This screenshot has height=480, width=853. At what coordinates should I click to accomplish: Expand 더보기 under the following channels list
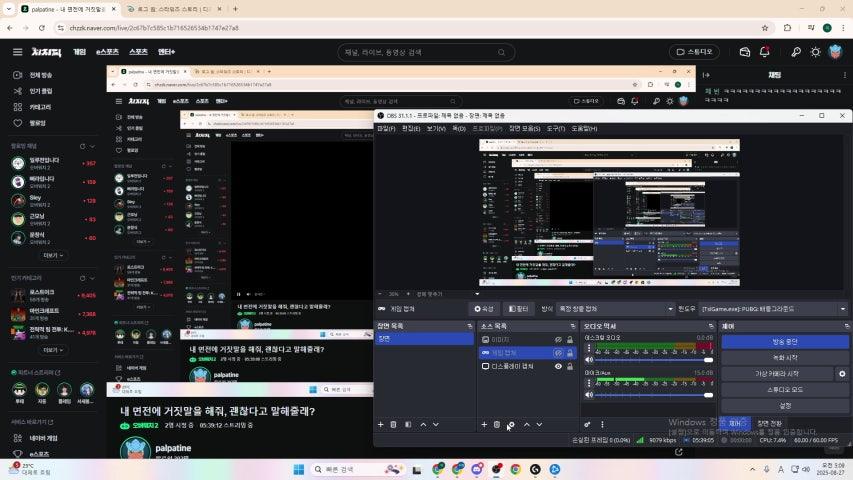(53, 255)
